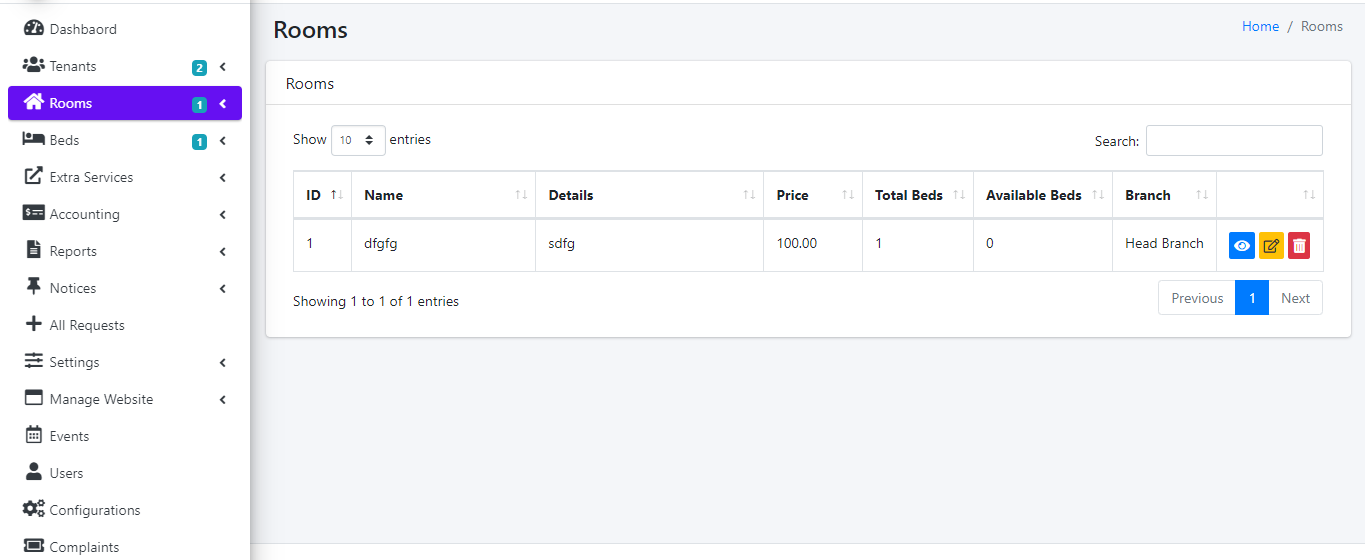Expand the Accounting submenu arrow
This screenshot has width=1365, height=560.
click(222, 215)
